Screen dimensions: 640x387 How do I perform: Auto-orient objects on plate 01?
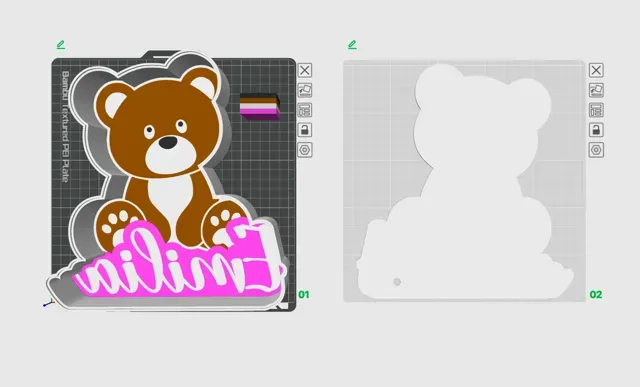tap(305, 90)
